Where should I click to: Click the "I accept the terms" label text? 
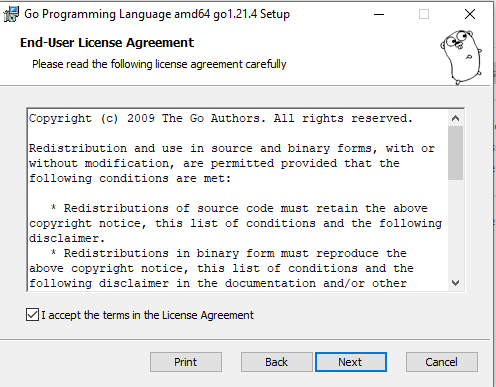point(147,315)
